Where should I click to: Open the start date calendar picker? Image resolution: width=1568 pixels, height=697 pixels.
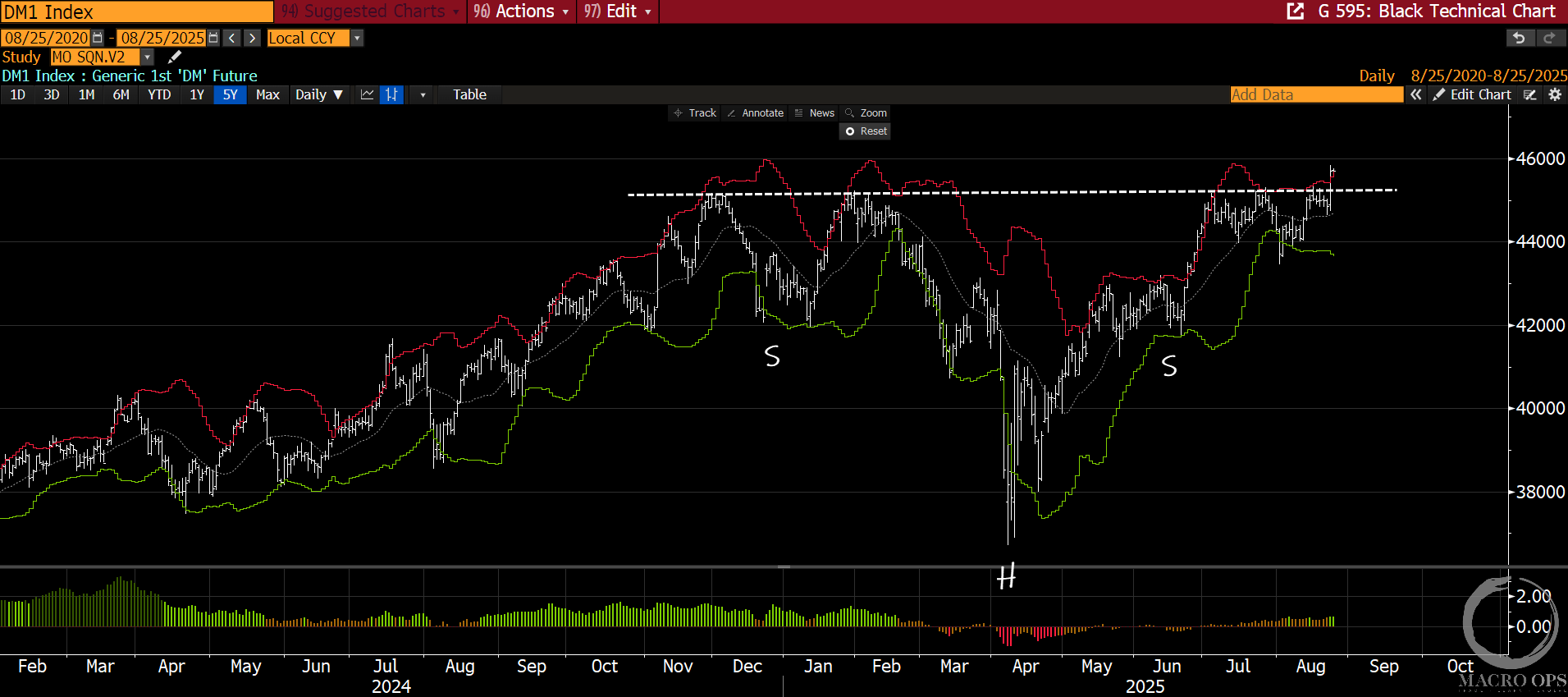98,38
